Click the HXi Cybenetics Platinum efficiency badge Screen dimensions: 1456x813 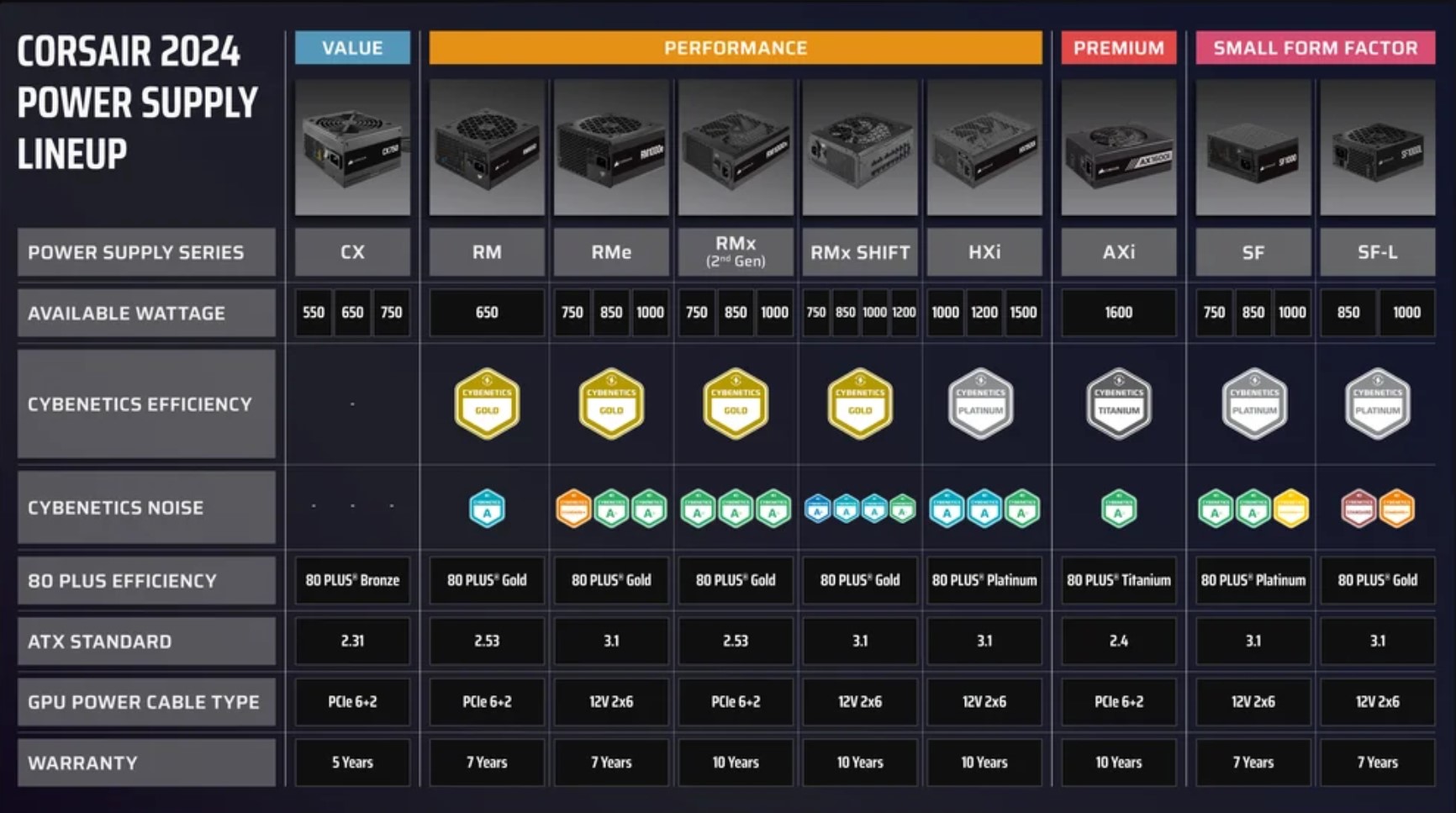981,404
